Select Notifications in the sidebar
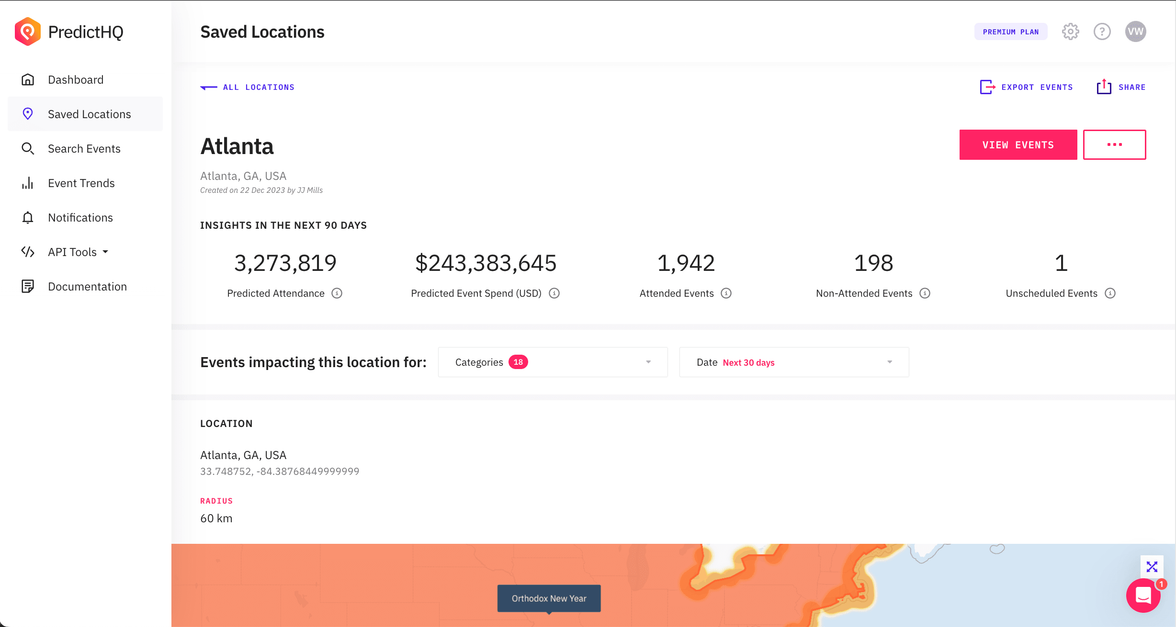This screenshot has height=627, width=1176. tap(80, 218)
